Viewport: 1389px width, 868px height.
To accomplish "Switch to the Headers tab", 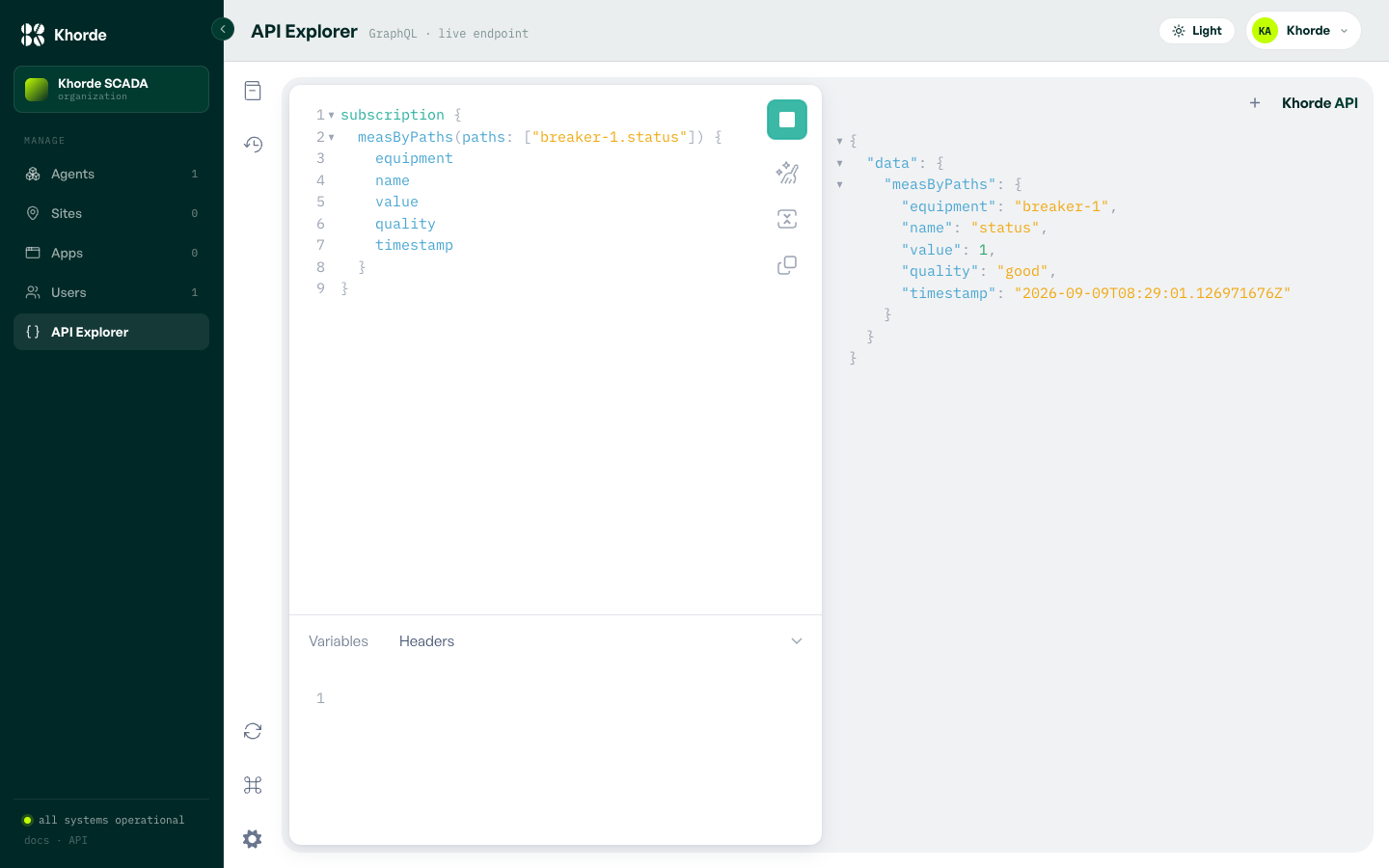I will click(x=426, y=641).
